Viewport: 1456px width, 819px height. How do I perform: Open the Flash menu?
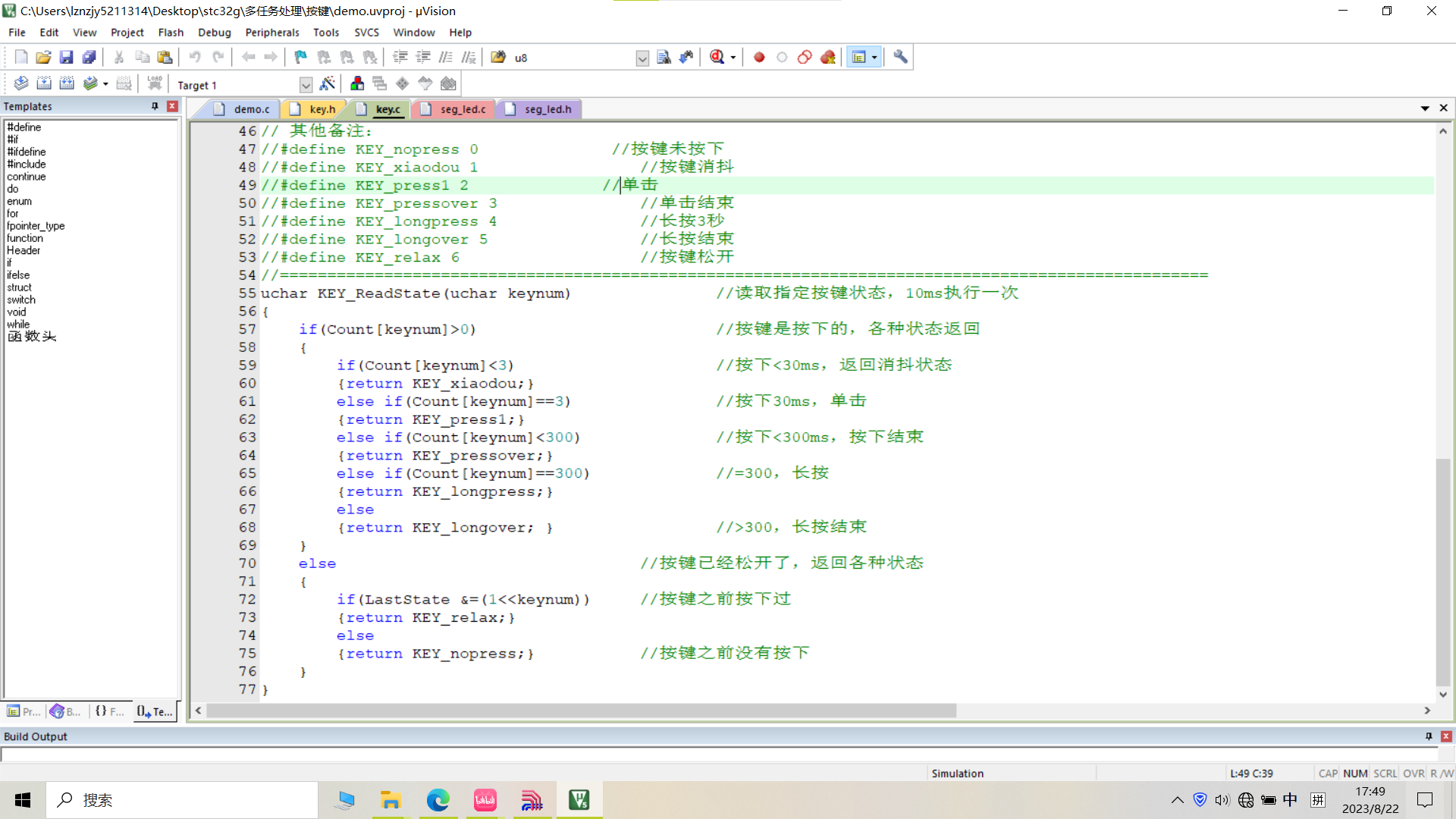pyautogui.click(x=171, y=33)
